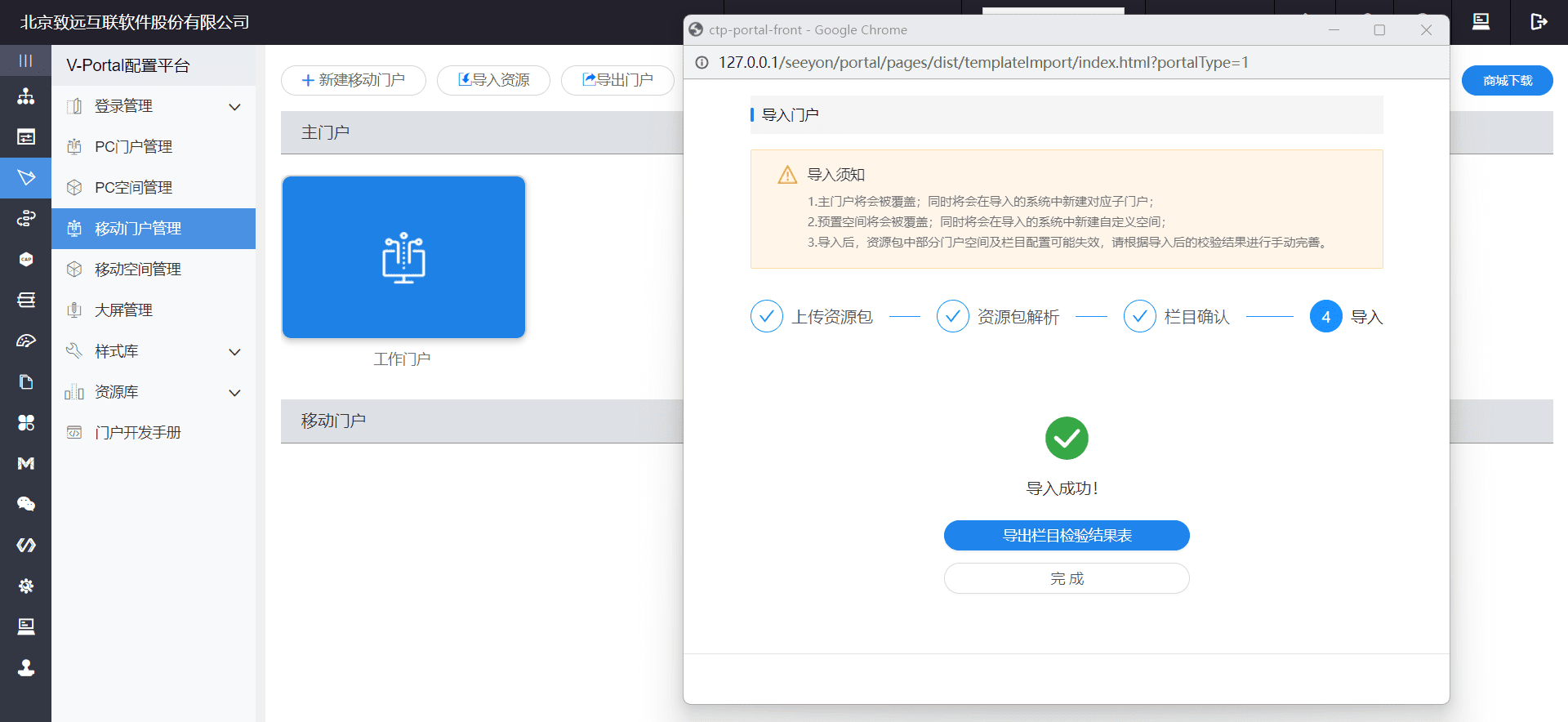The height and width of the screenshot is (722, 1568).
Task: Click 商城下载 button
Action: click(x=1508, y=81)
